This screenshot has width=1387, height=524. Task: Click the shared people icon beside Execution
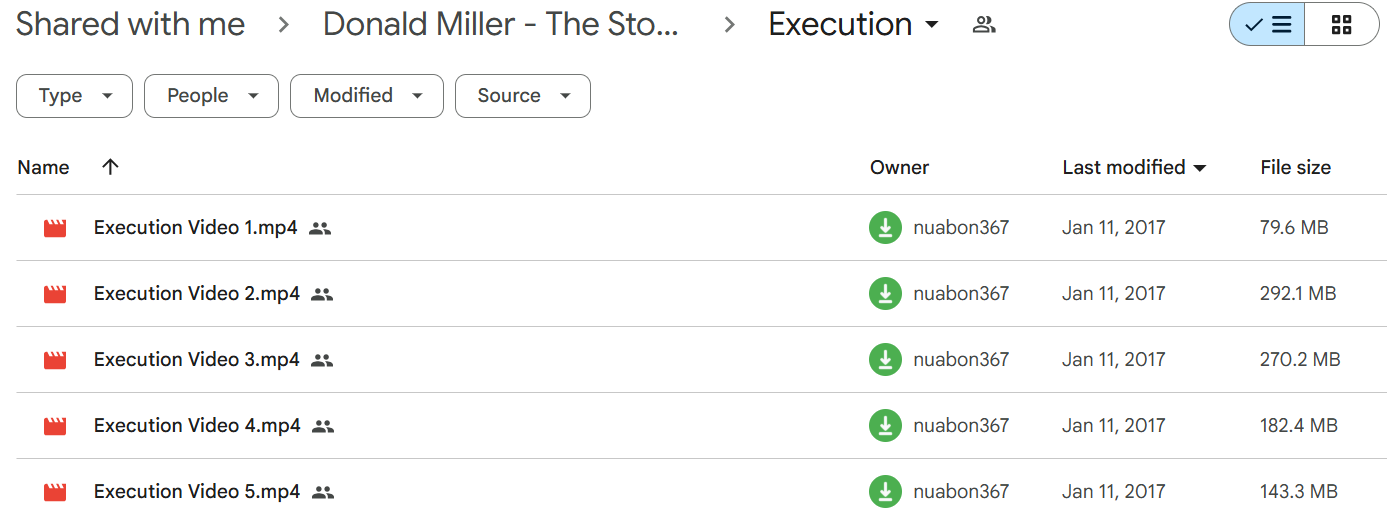click(984, 25)
